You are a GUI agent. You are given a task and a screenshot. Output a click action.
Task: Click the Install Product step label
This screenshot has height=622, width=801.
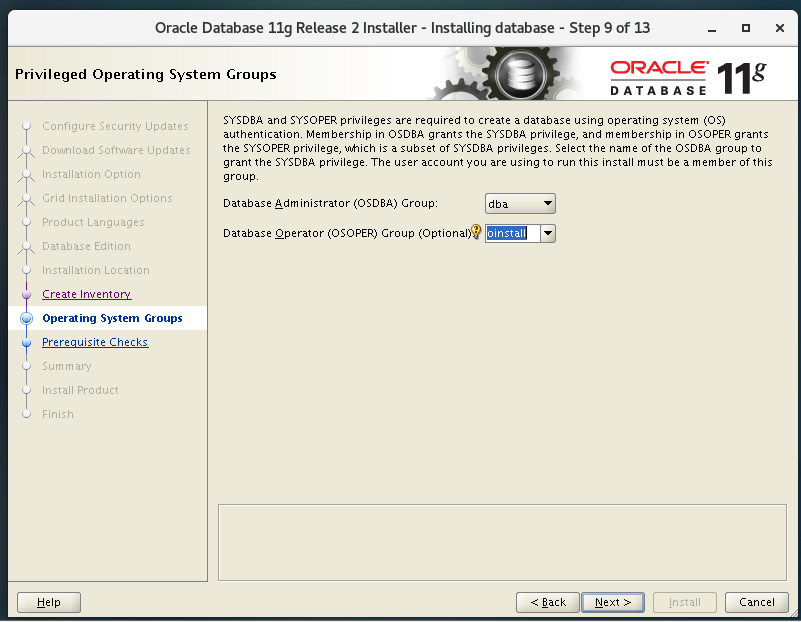coord(80,390)
